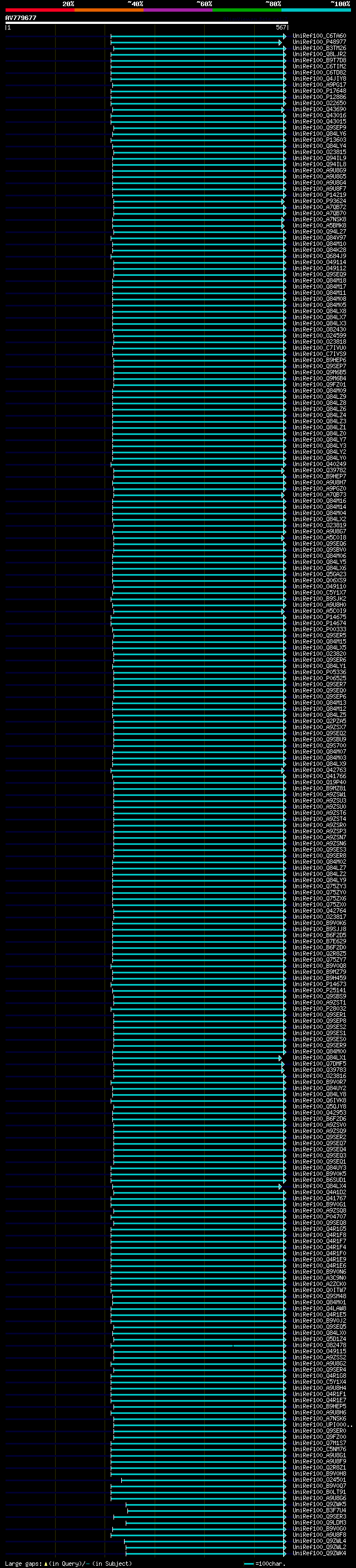Select the UniRef100_Q43016 label

coord(319,115)
